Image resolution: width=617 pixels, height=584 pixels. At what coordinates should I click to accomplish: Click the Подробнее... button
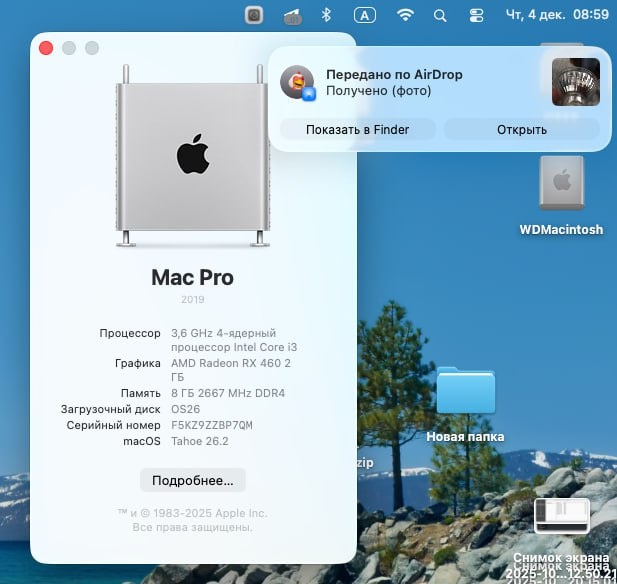(193, 480)
